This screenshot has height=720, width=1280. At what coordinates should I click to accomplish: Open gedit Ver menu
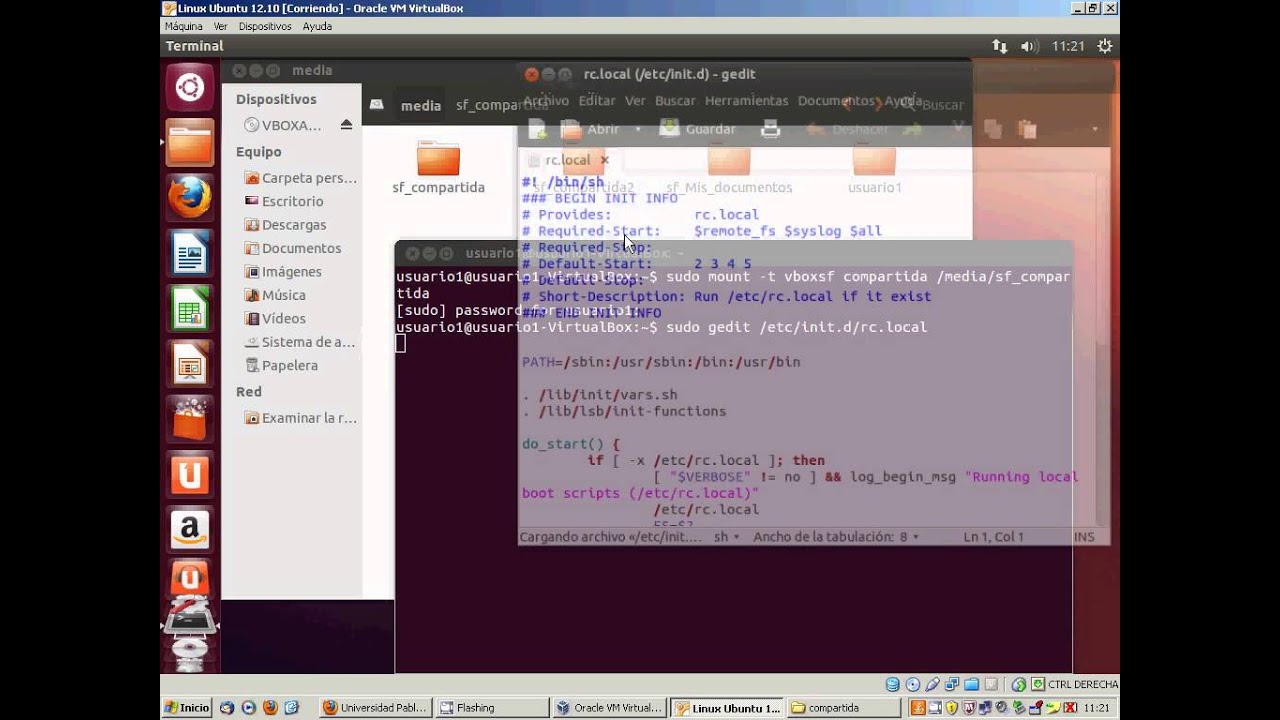(635, 101)
